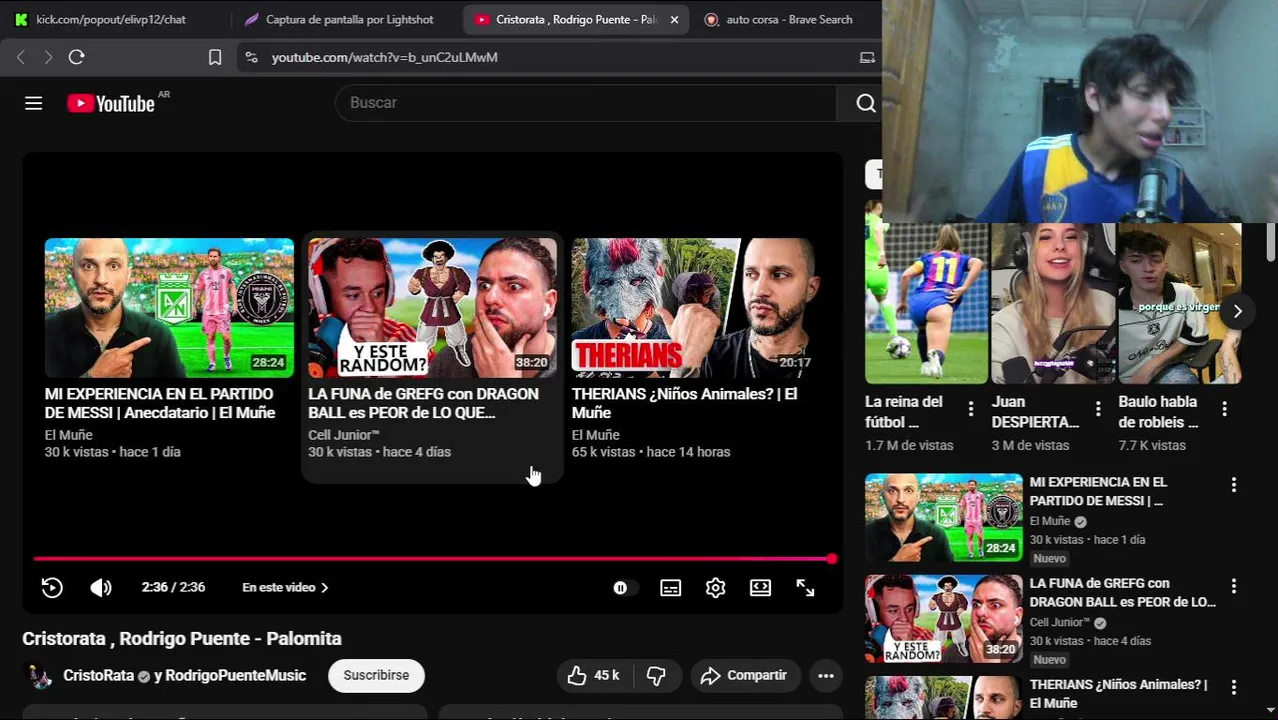Viewport: 1278px width, 720px height.
Task: Open Short 'Juan DESPIERTA...'
Action: click(x=1053, y=303)
